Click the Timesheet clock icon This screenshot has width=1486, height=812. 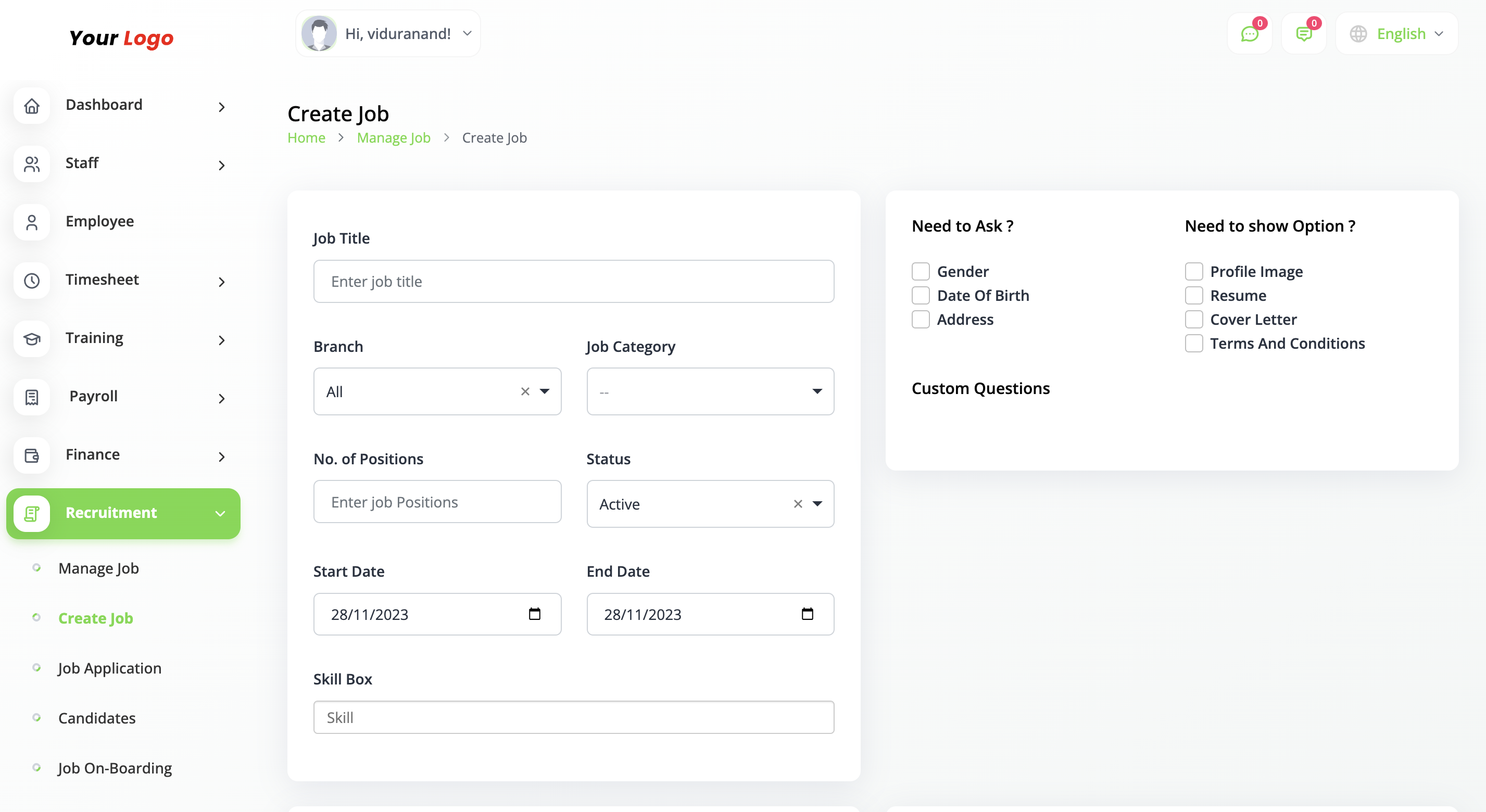point(32,281)
